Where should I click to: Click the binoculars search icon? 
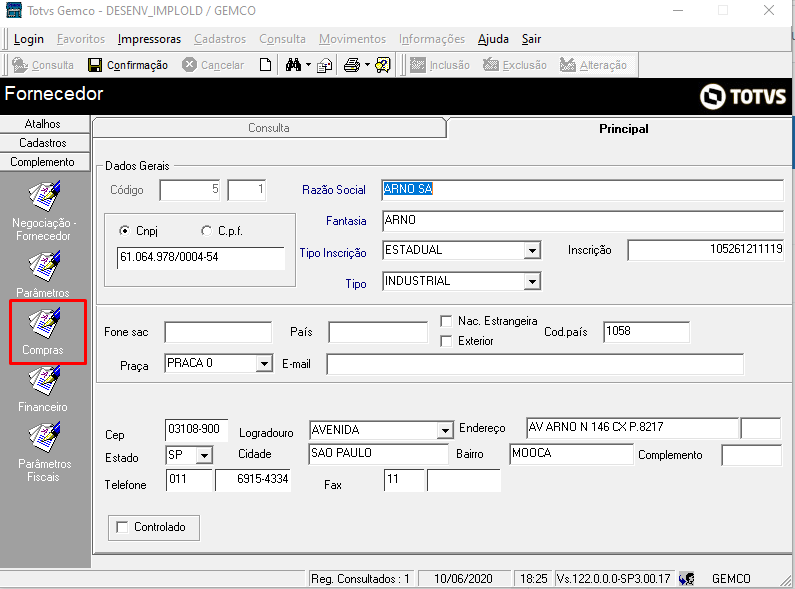point(293,65)
